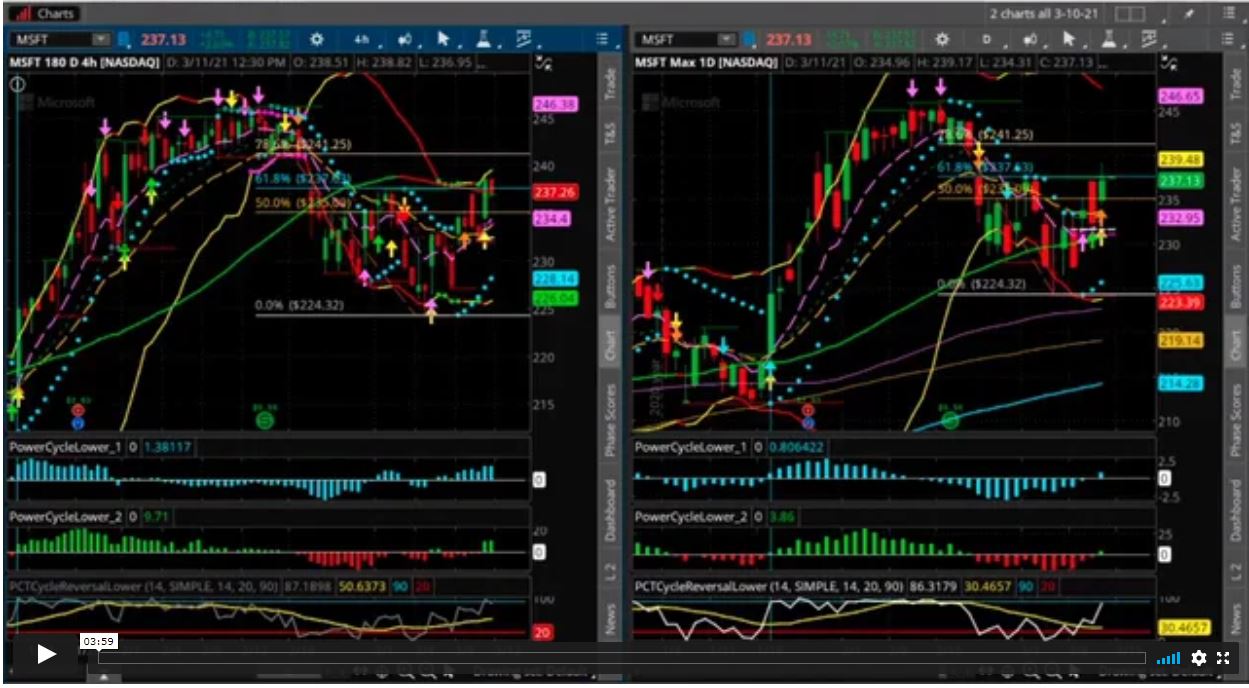The image size is (1249, 688).
Task: Click the expand icon beside the right chart header
Action: [x=1169, y=63]
